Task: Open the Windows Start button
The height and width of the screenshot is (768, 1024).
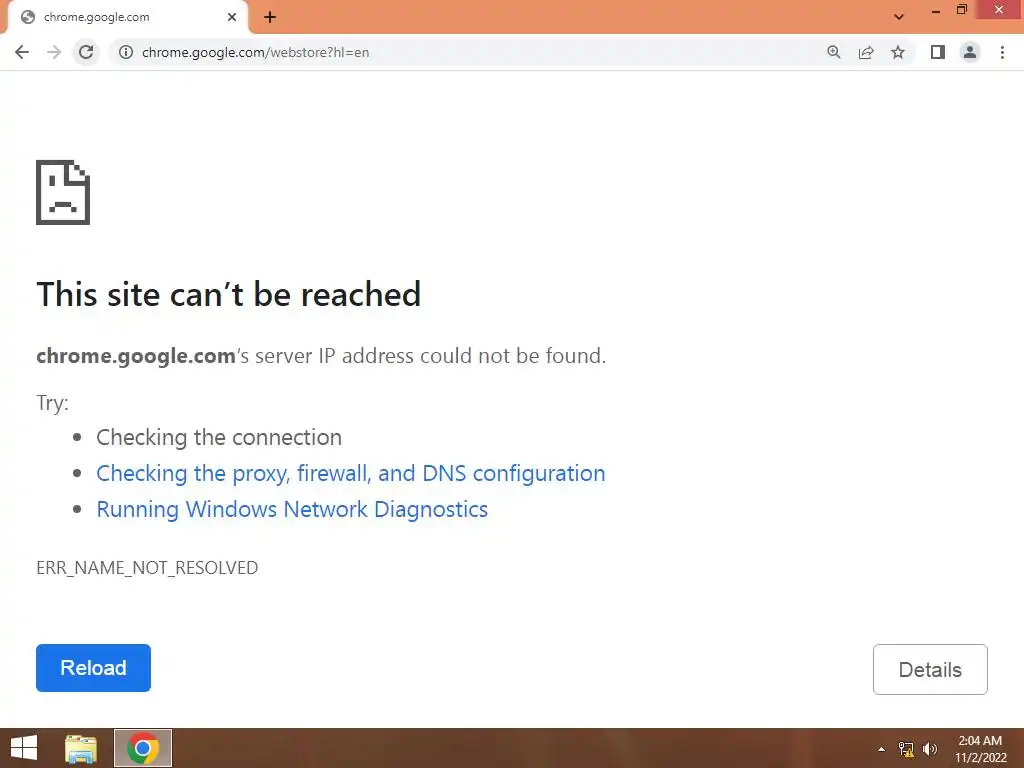Action: click(x=24, y=748)
